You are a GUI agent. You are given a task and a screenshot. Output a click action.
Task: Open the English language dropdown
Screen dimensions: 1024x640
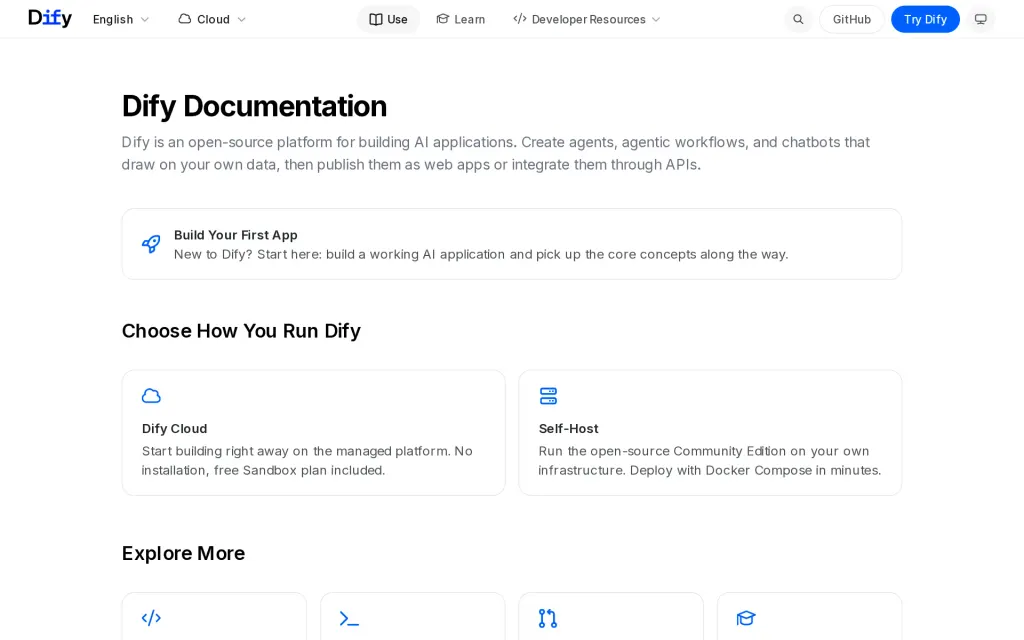click(121, 19)
